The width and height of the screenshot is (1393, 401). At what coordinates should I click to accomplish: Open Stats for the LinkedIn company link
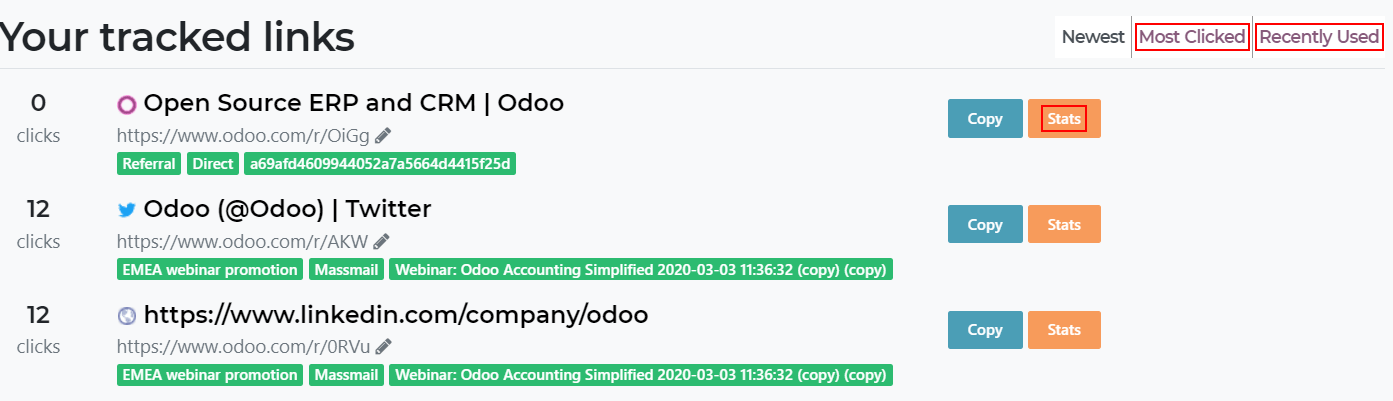click(1064, 330)
